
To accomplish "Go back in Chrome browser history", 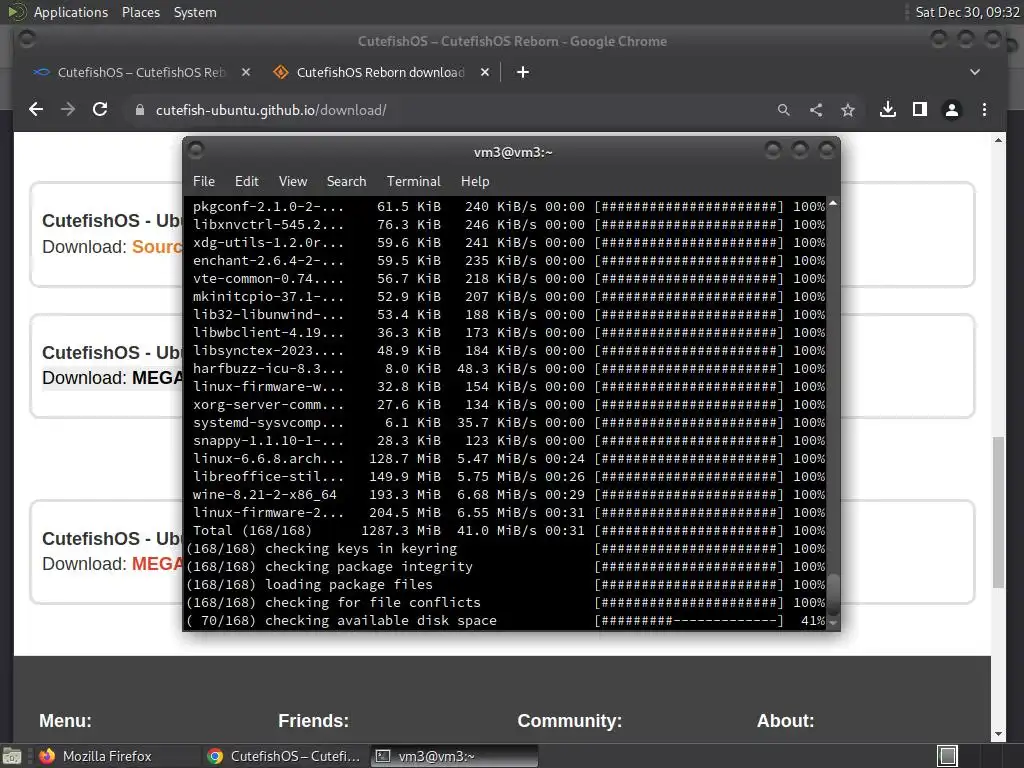I will point(37,110).
